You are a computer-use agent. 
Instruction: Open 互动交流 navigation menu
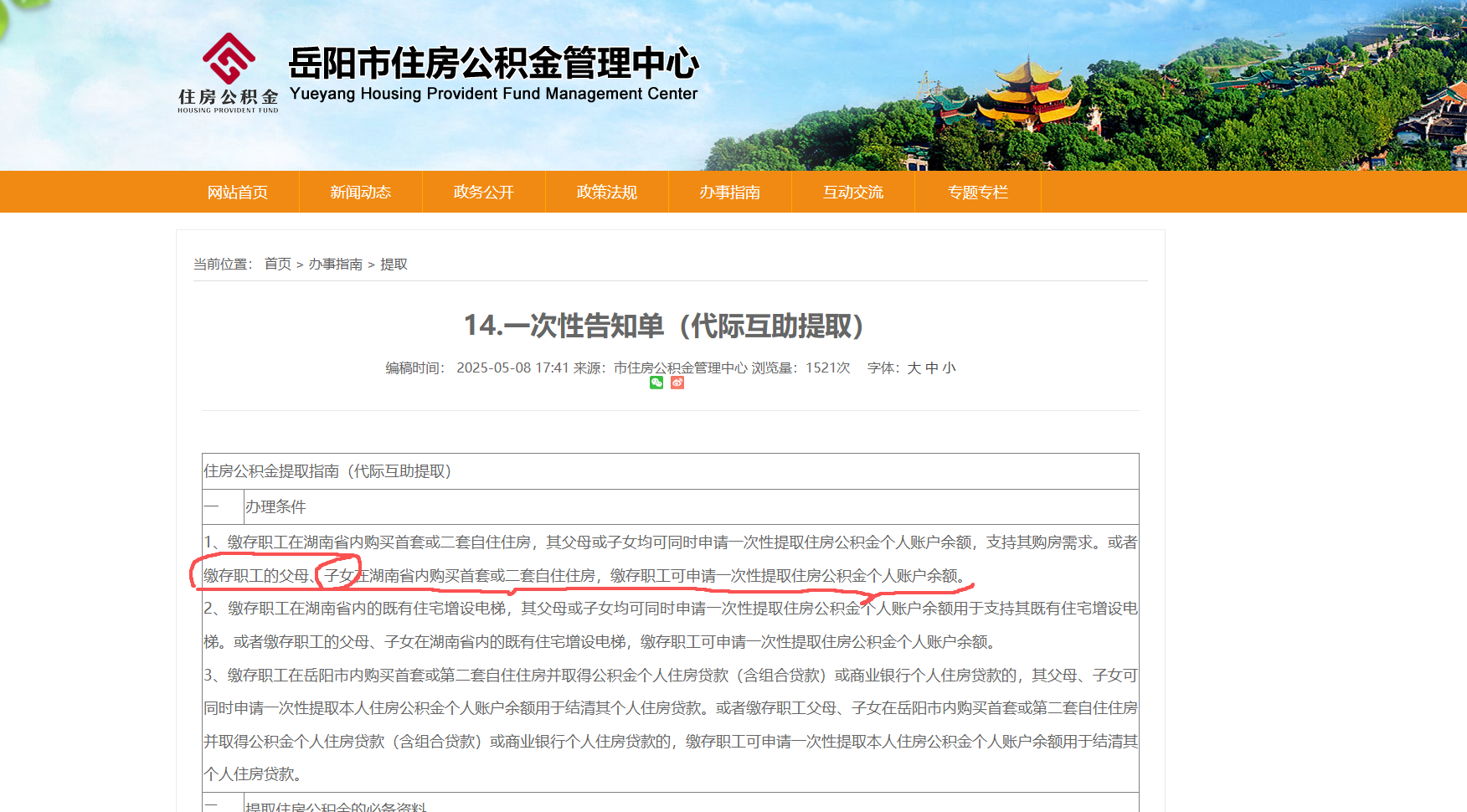[853, 193]
